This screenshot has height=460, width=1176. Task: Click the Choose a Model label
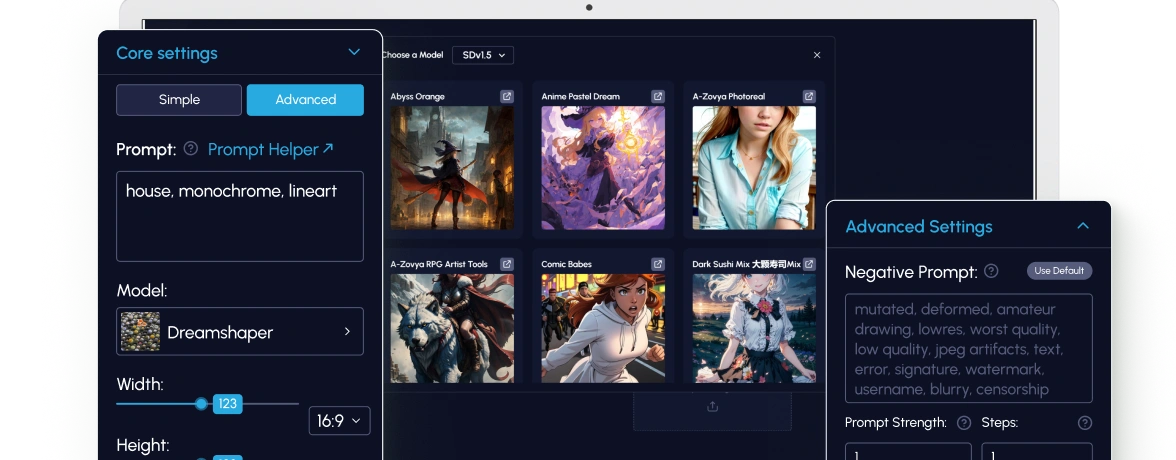412,55
